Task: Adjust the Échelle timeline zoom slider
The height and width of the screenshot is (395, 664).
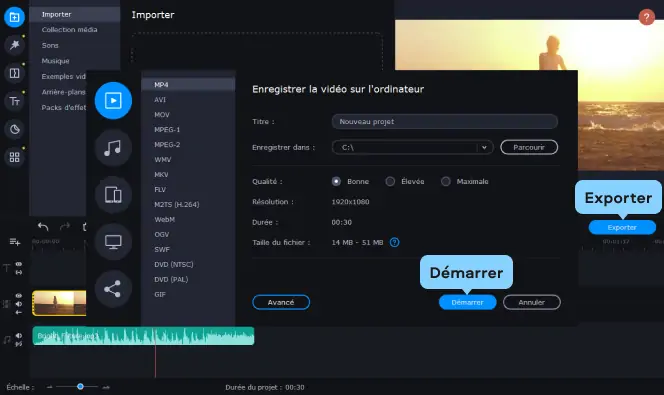Action: (x=80, y=387)
